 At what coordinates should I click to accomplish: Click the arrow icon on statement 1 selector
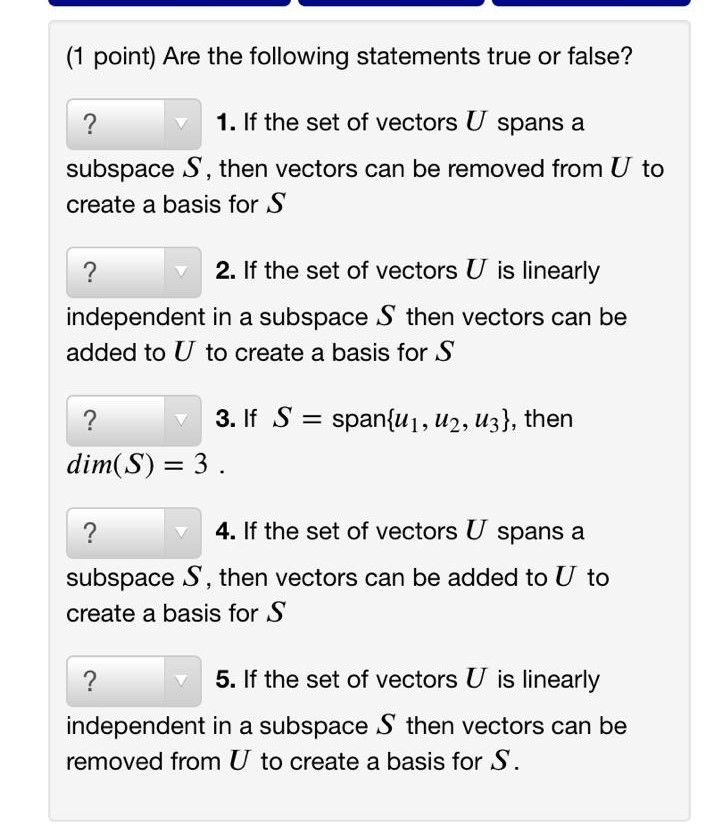click(x=182, y=122)
